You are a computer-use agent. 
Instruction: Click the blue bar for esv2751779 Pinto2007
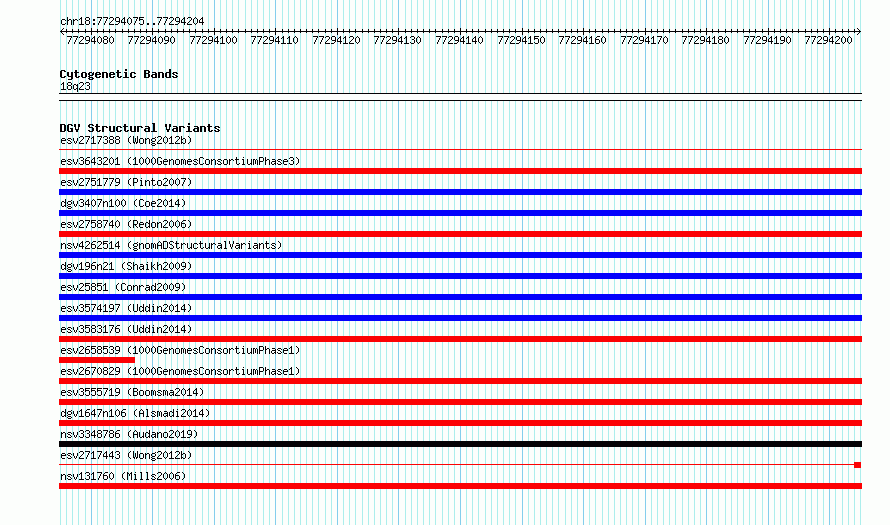coord(460,192)
